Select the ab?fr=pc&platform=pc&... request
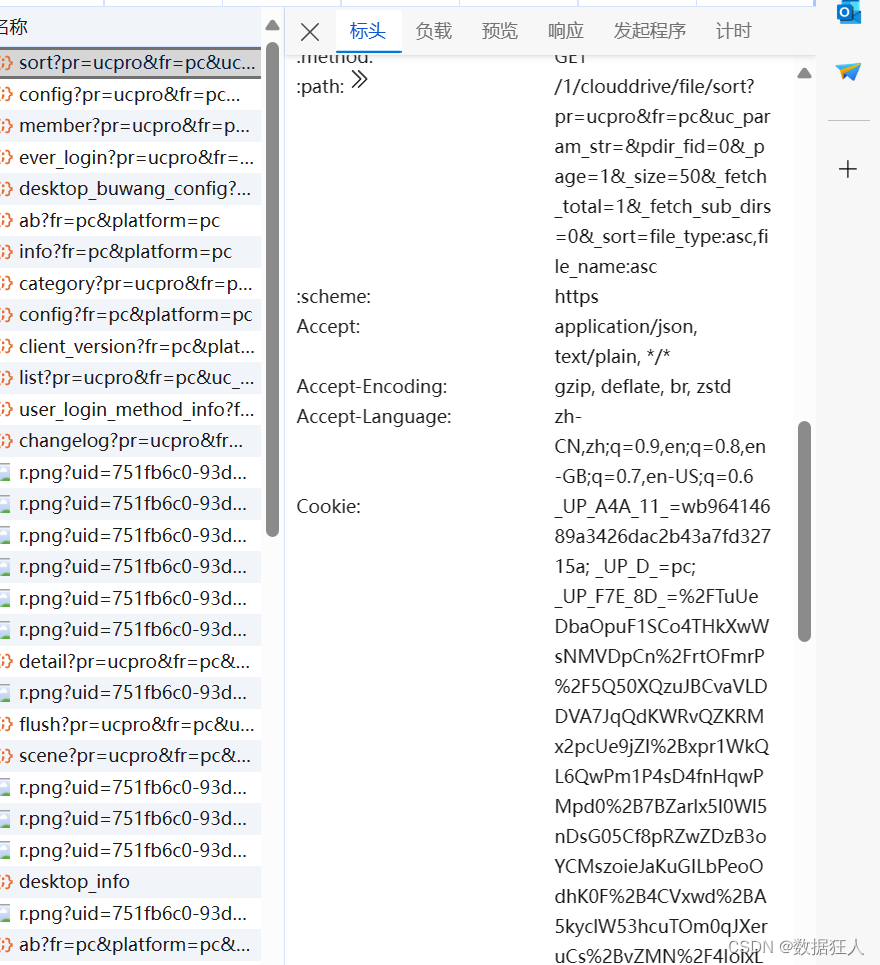This screenshot has width=880, height=965. click(x=130, y=945)
